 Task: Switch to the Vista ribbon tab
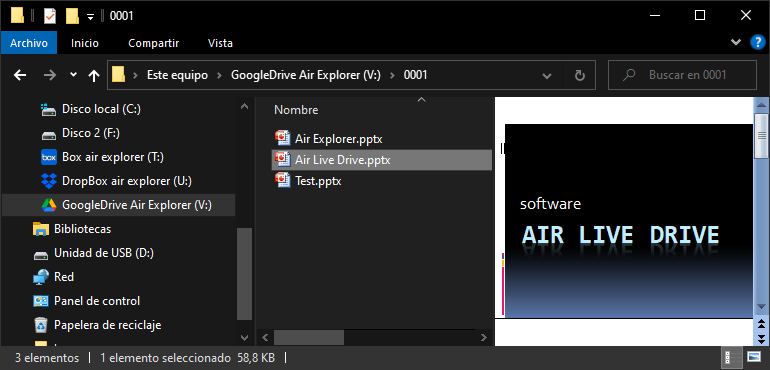(220, 43)
